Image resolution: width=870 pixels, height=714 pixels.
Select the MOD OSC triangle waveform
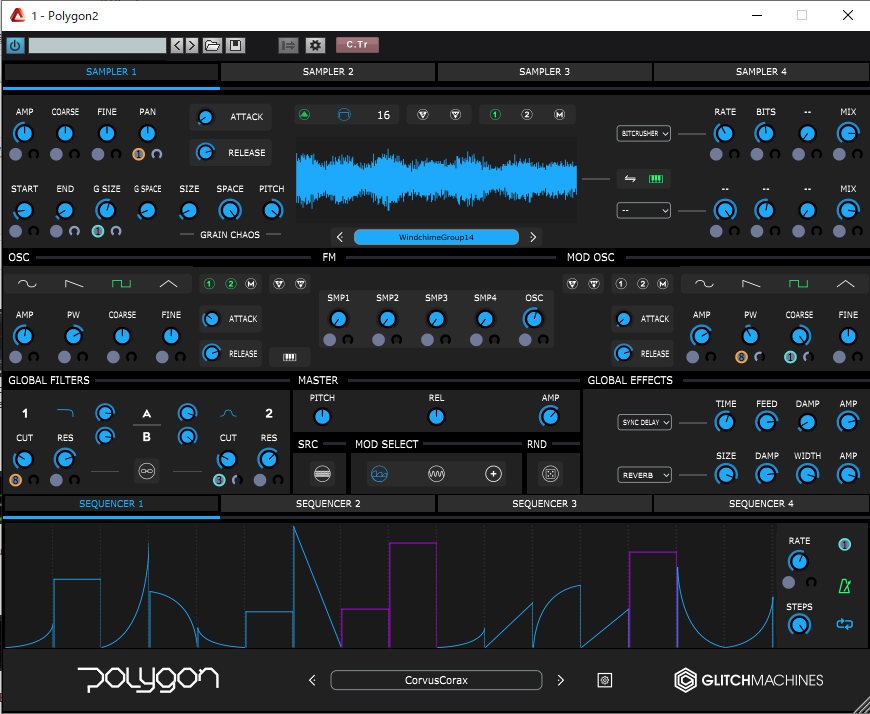(x=846, y=284)
